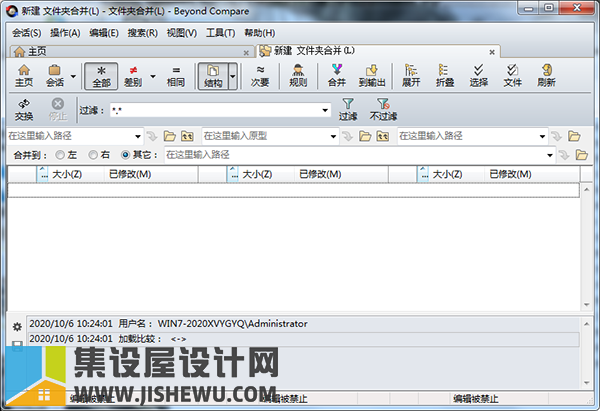
Task: Expand the 合并到 output path dropdown
Action: [550, 155]
